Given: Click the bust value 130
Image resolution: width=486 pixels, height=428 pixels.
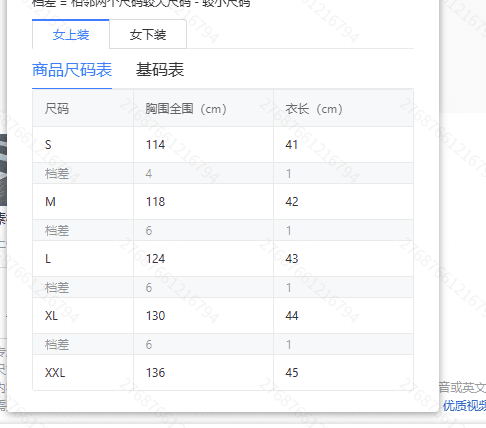Looking at the screenshot, I should click(x=156, y=316).
